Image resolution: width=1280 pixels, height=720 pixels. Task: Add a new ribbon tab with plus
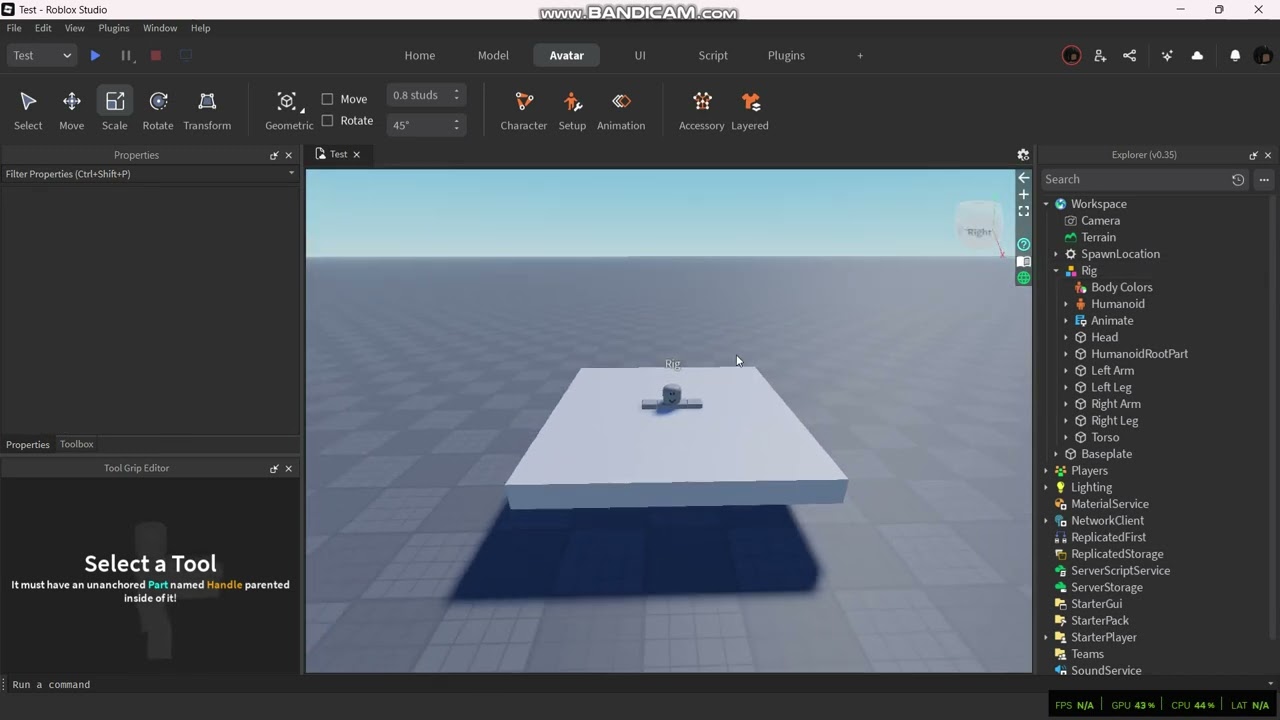tap(860, 56)
